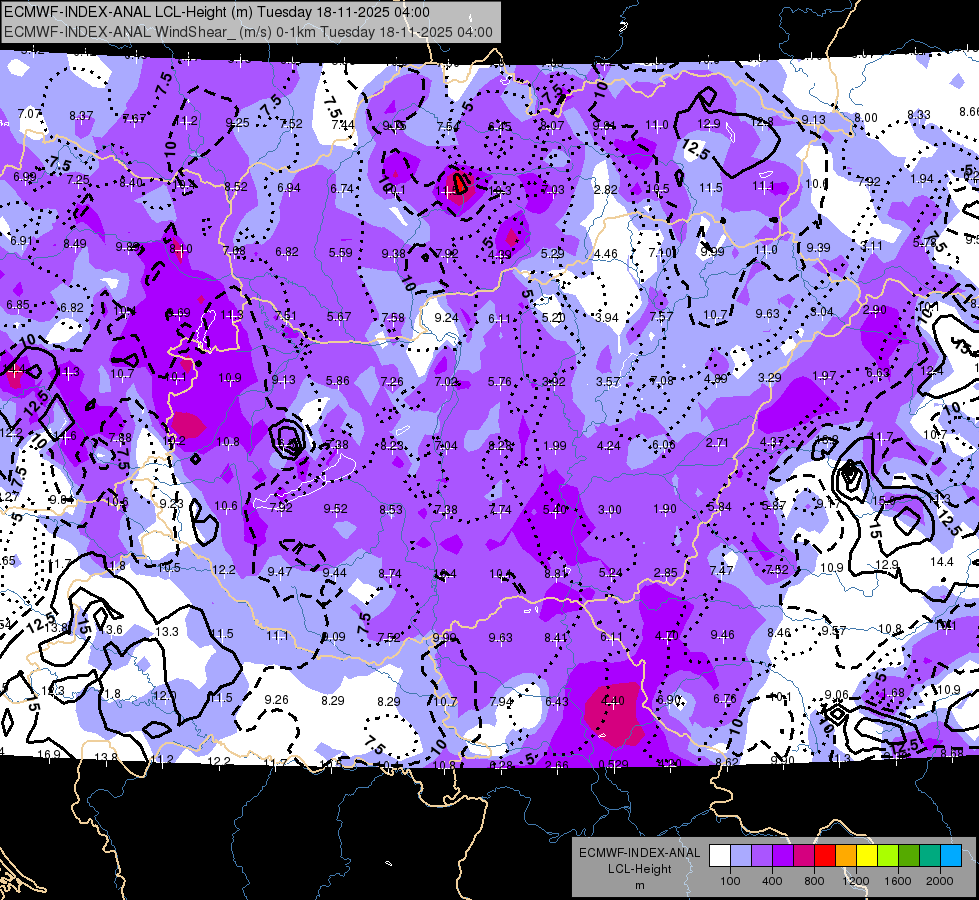Click the sky blue legend swatch
The width and height of the screenshot is (979, 900).
click(x=951, y=856)
